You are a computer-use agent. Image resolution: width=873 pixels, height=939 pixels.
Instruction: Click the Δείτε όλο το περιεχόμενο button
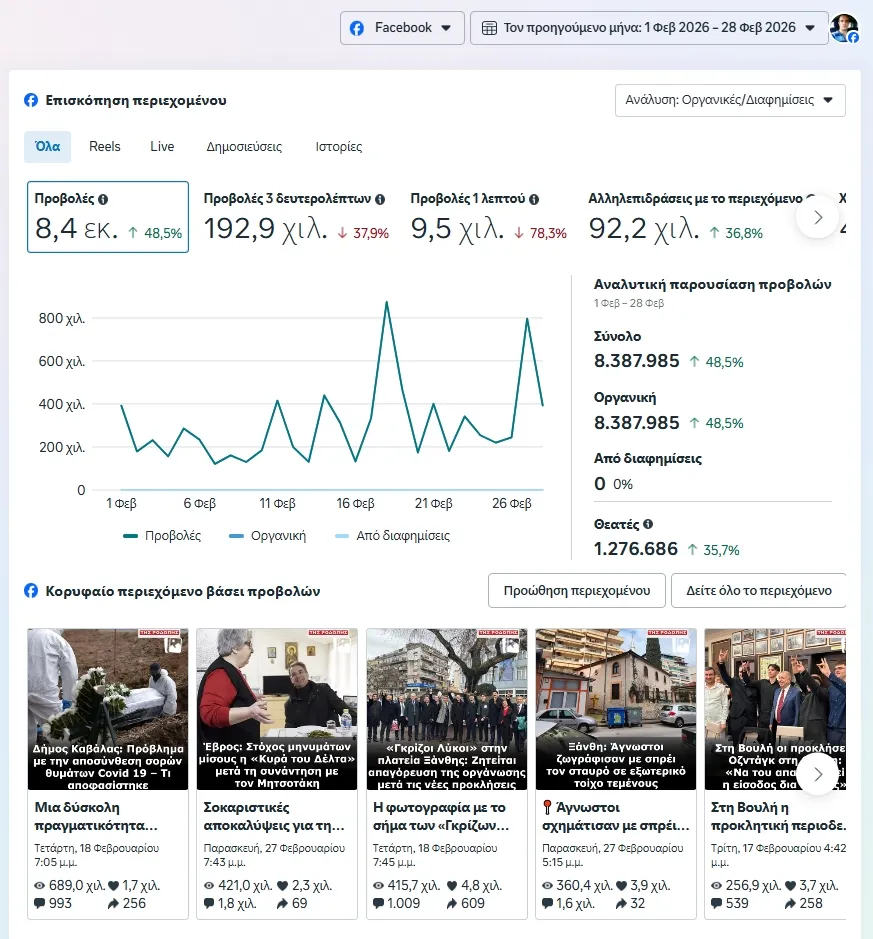(758, 591)
